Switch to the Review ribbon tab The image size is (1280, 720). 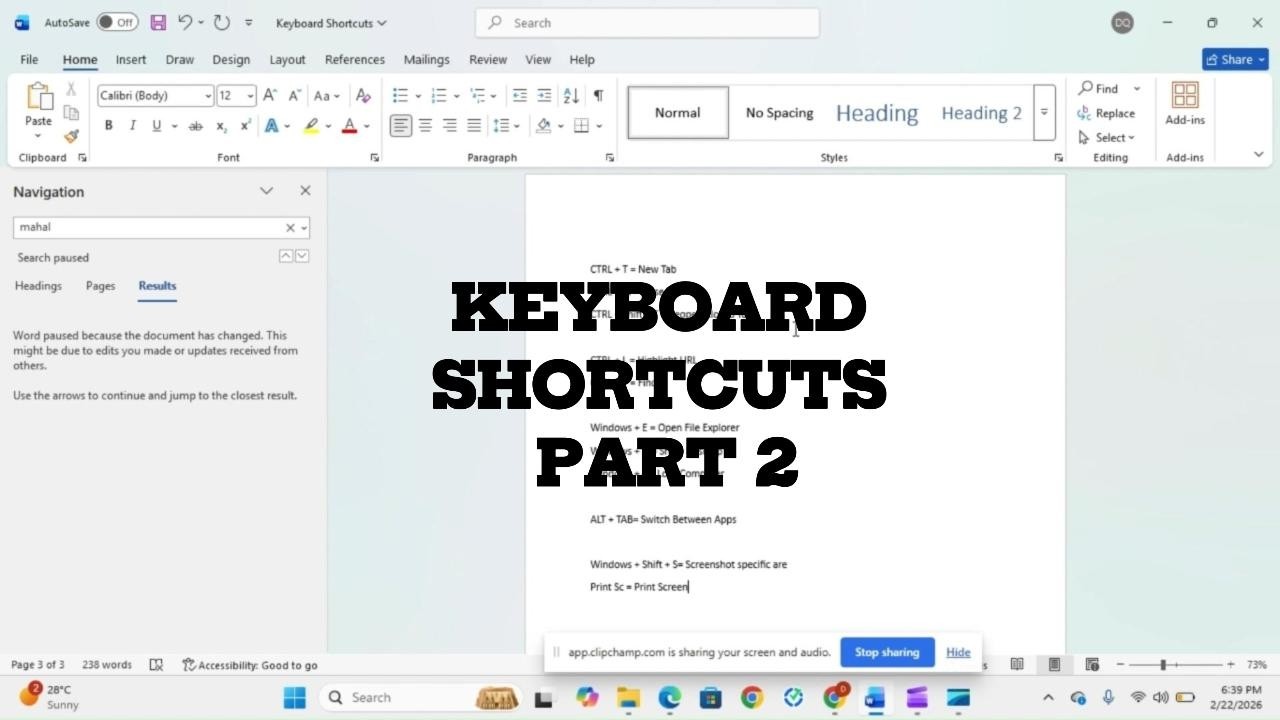coord(488,59)
